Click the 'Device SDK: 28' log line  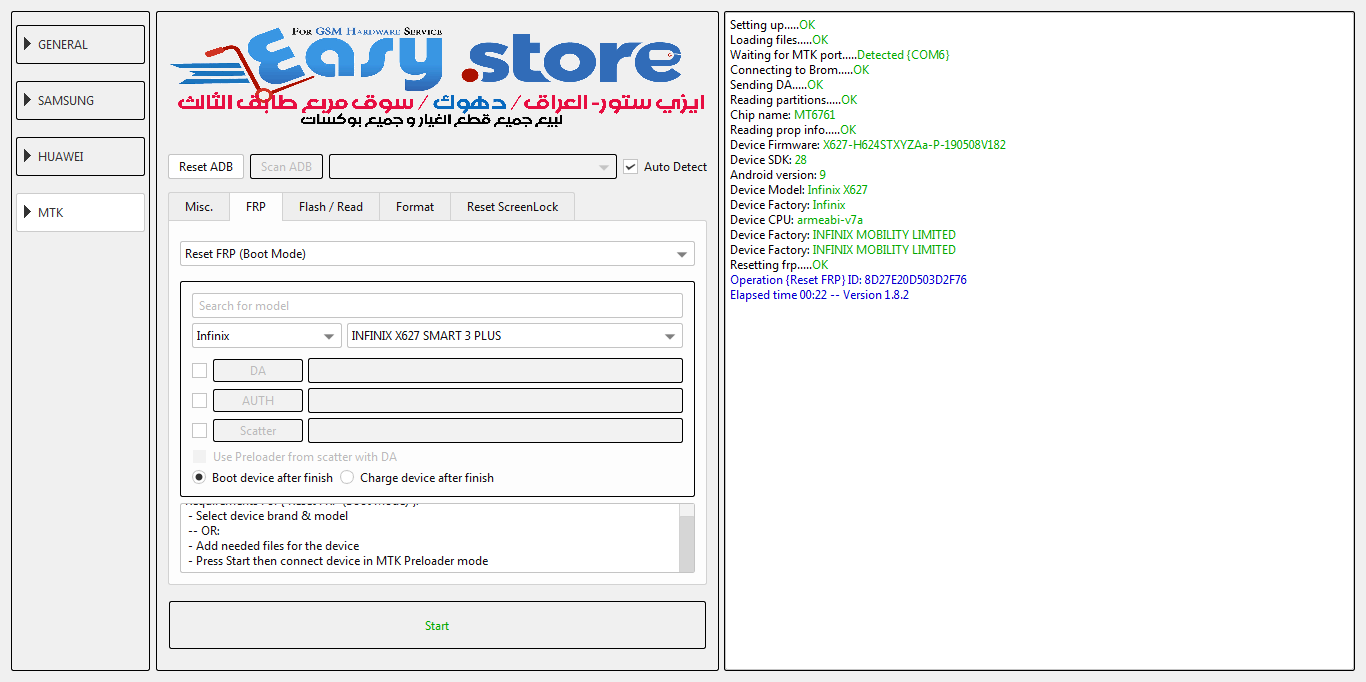(x=768, y=160)
